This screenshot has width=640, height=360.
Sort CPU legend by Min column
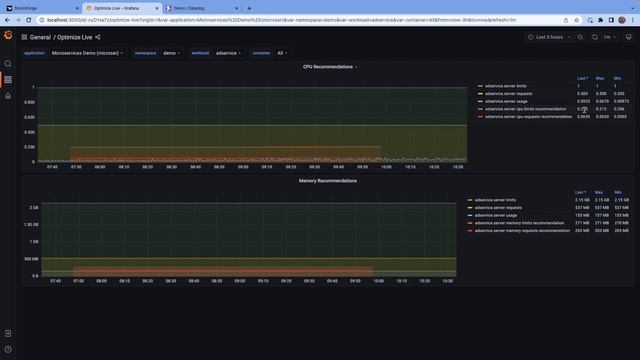617,78
